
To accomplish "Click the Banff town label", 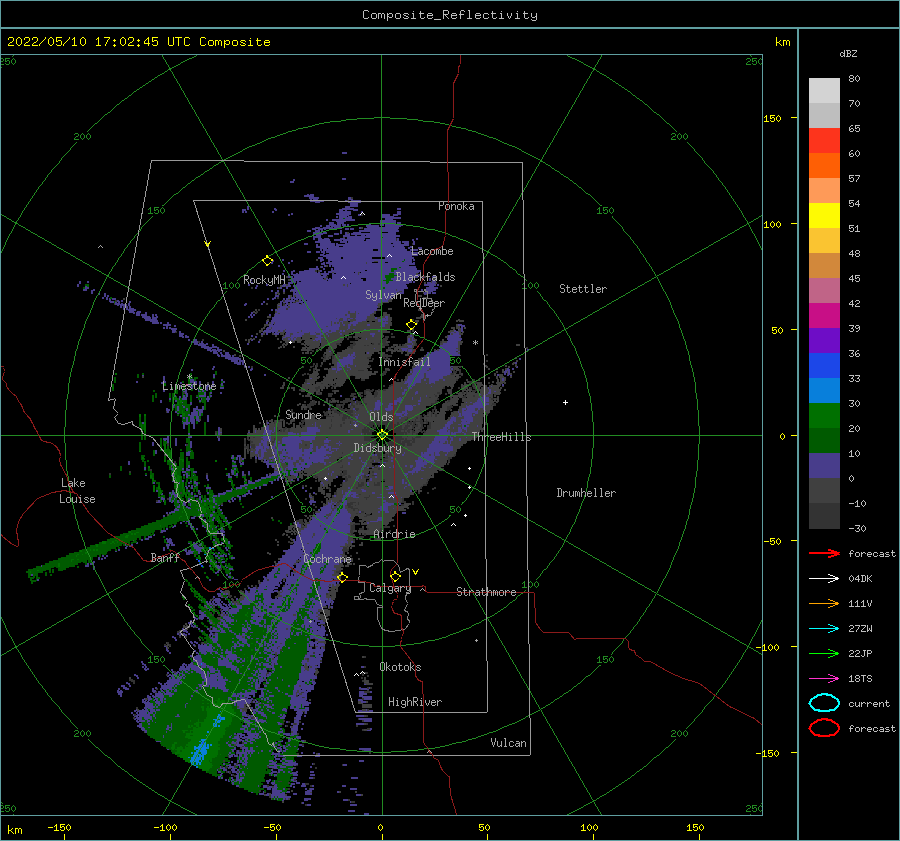I will click(165, 557).
